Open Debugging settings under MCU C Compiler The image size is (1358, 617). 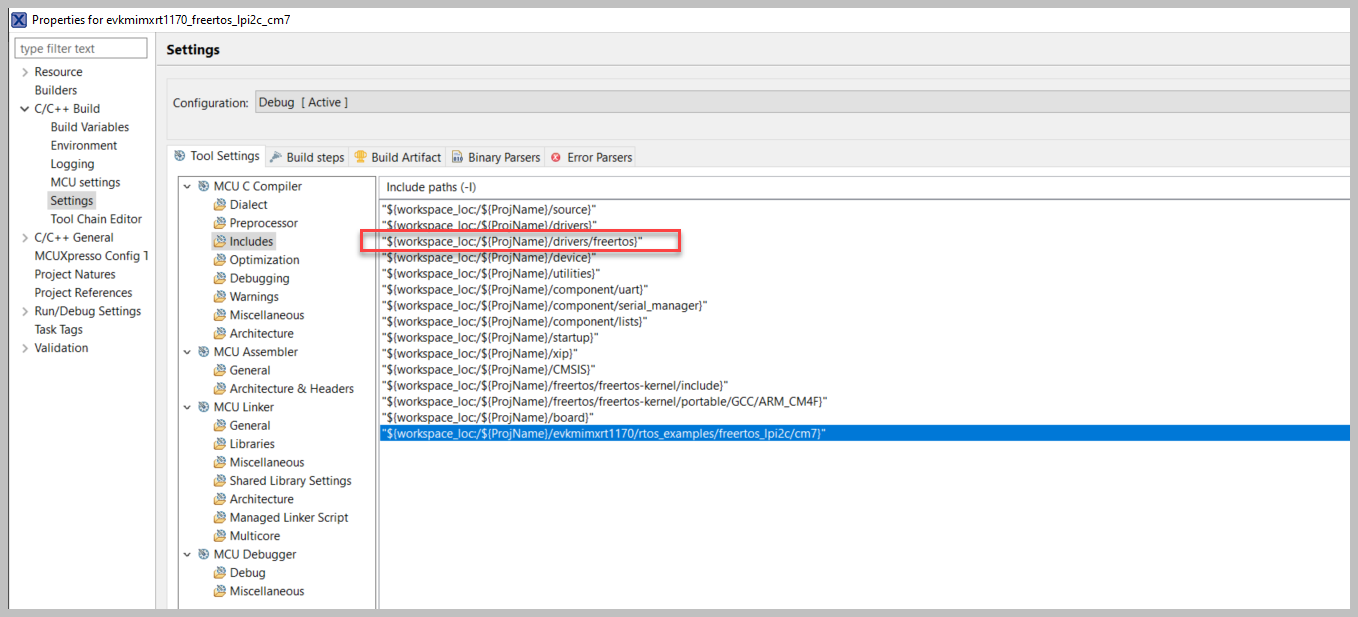click(257, 278)
